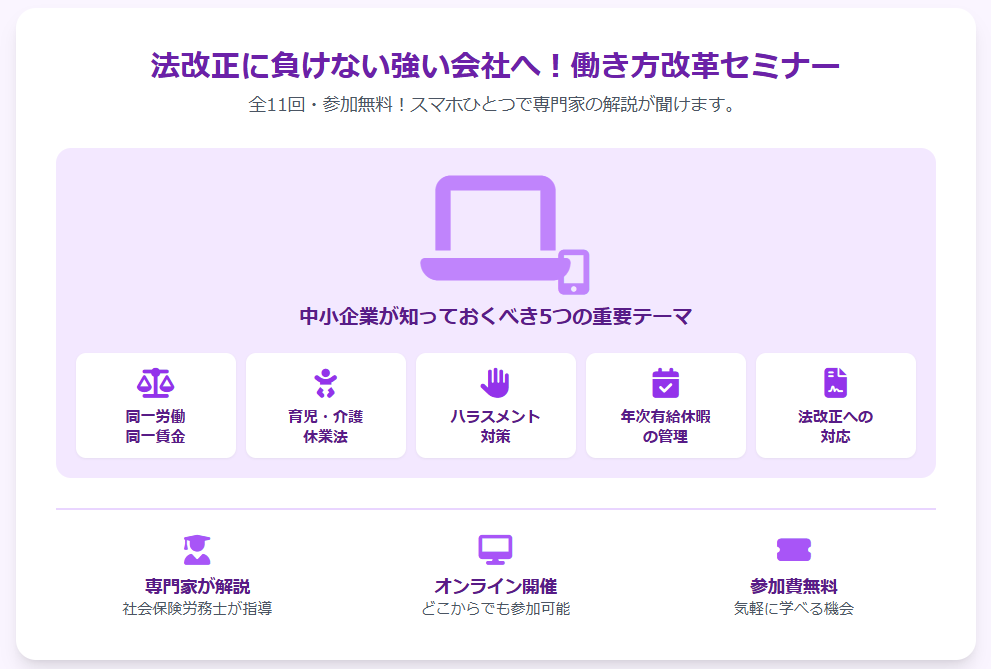Click the 全11回・参加無料 subtitle text
The height and width of the screenshot is (669, 991).
tap(495, 104)
